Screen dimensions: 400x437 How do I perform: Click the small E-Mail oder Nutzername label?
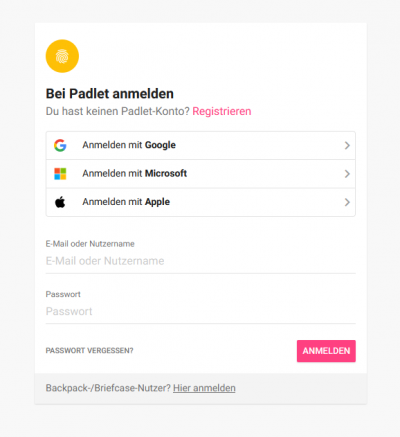(x=90, y=244)
